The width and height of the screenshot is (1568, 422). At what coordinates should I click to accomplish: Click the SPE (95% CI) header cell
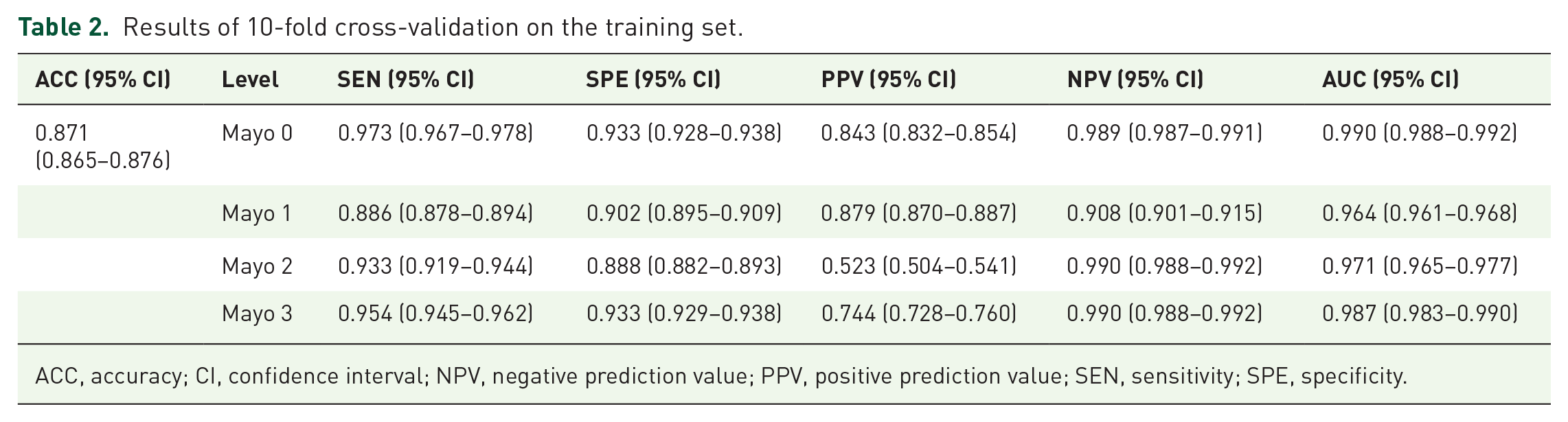(x=653, y=80)
